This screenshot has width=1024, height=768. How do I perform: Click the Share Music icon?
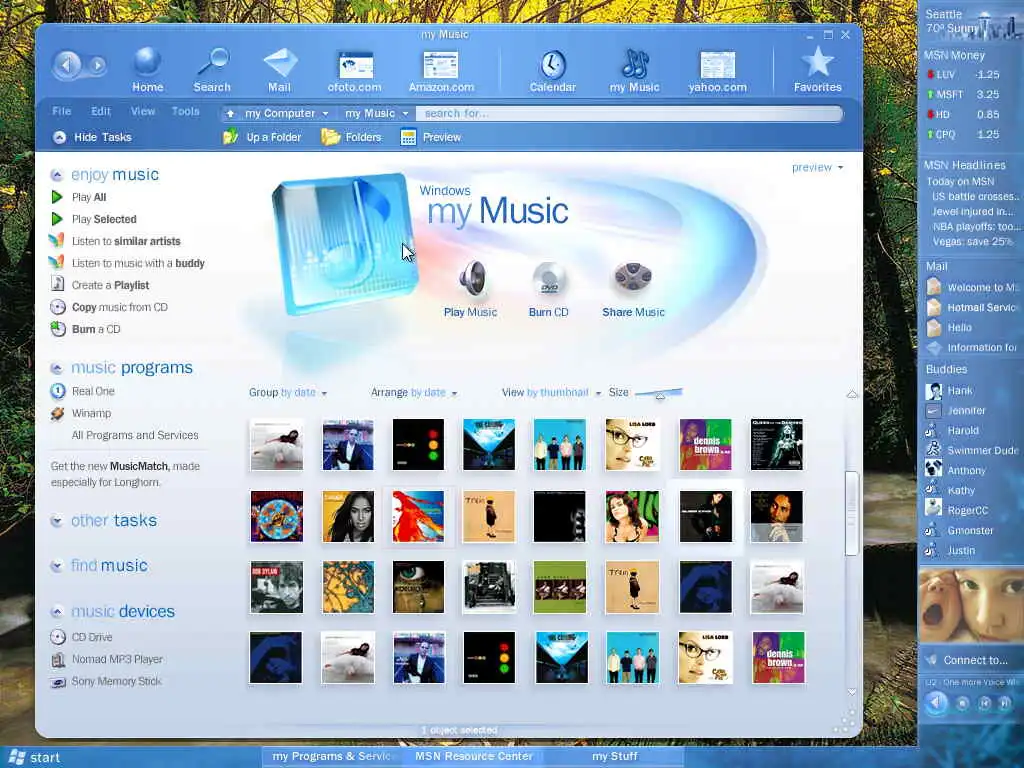[632, 278]
